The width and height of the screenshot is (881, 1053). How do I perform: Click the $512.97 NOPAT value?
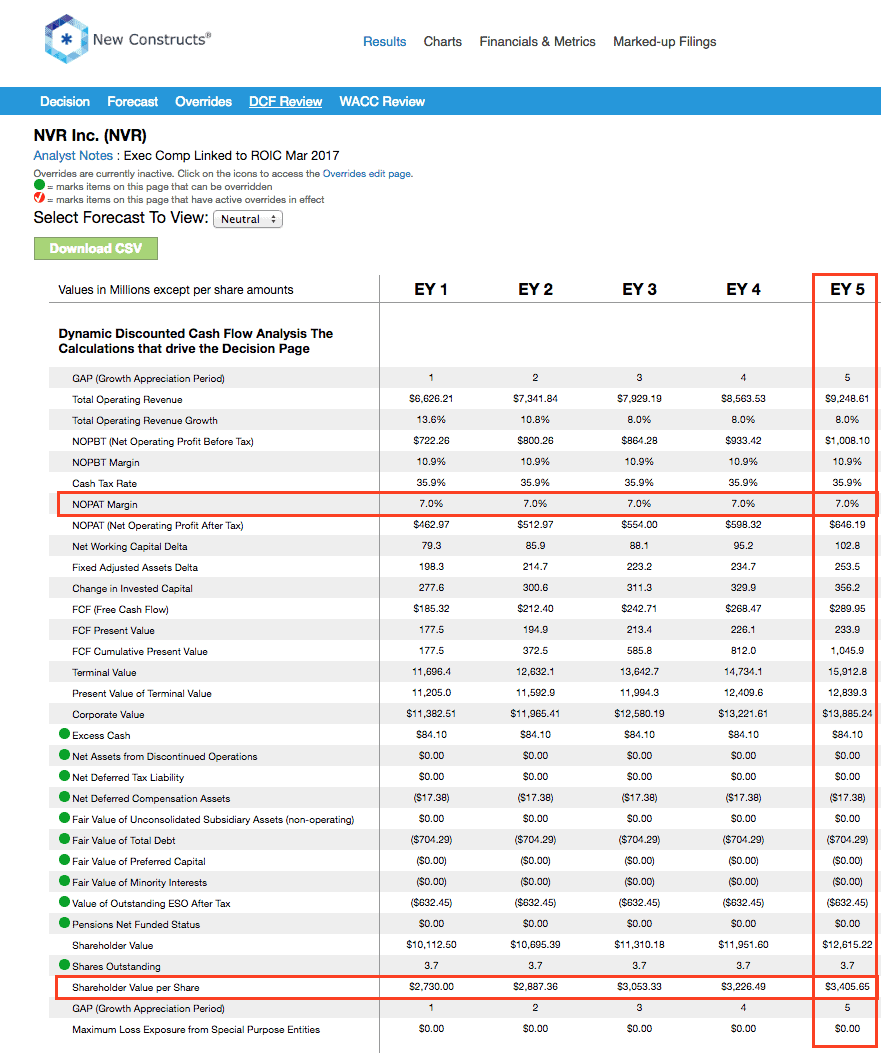click(x=535, y=524)
